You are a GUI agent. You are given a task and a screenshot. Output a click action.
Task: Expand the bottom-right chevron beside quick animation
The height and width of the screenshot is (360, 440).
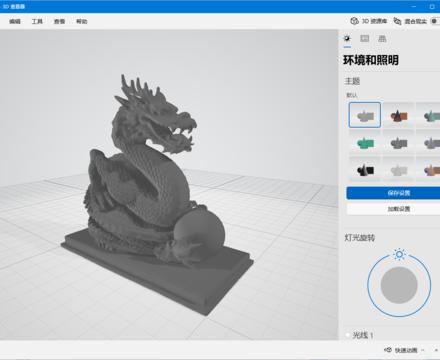[436, 350]
